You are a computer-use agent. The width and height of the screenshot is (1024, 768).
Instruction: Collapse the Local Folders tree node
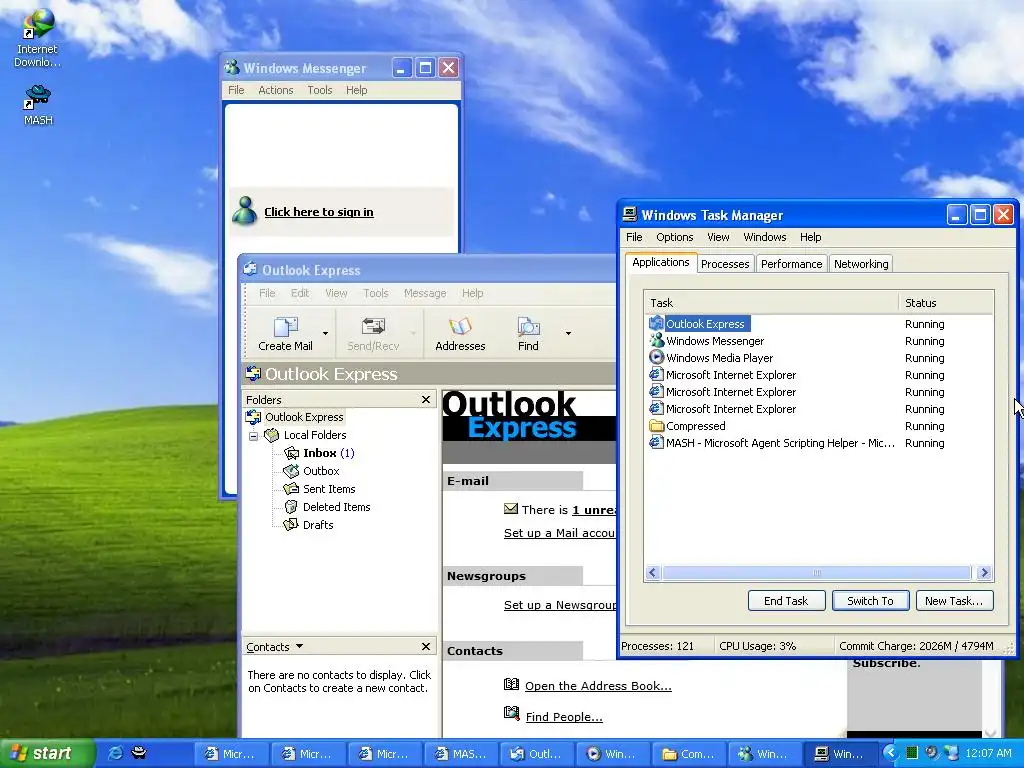[x=253, y=436]
